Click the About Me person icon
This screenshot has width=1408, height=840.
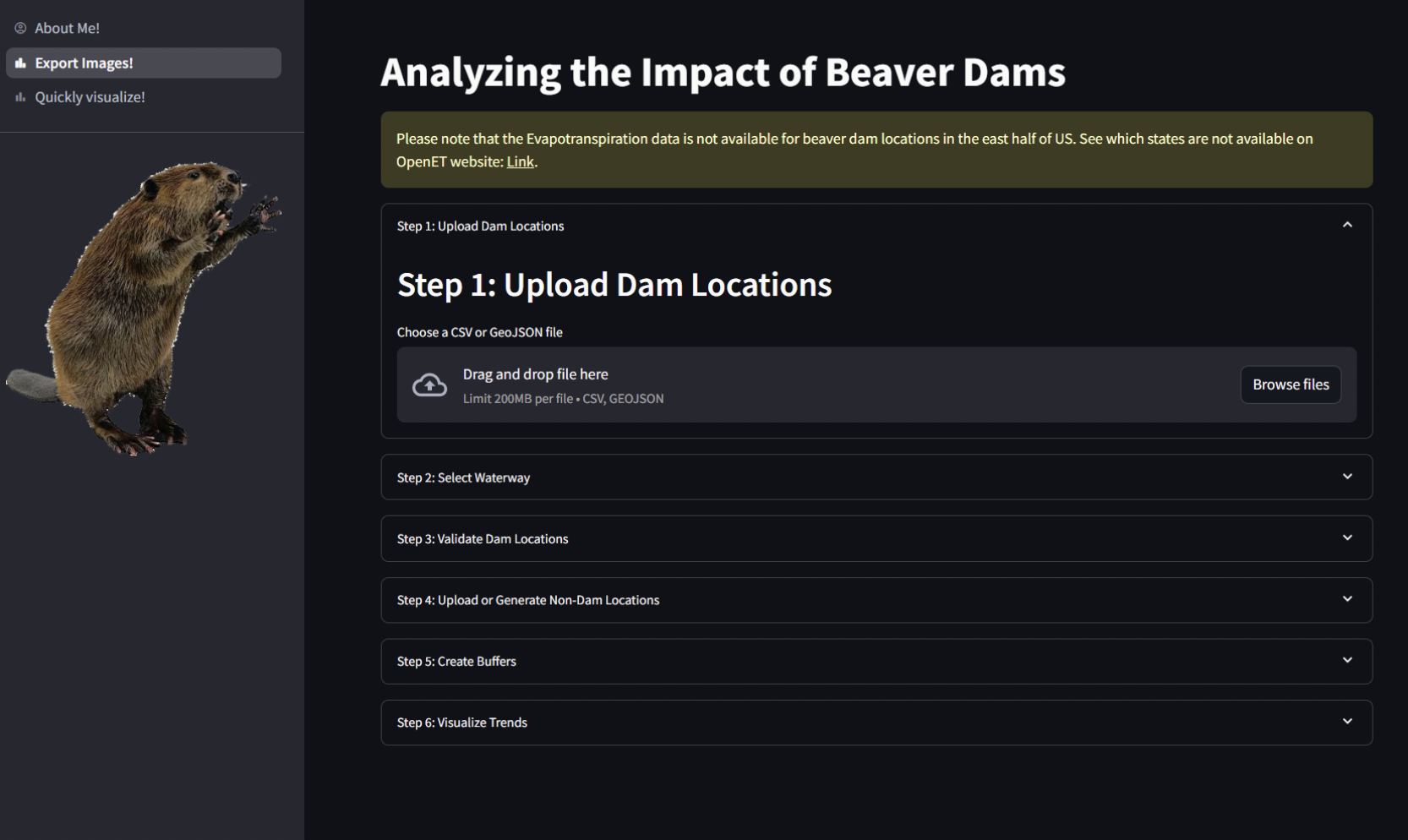point(19,28)
